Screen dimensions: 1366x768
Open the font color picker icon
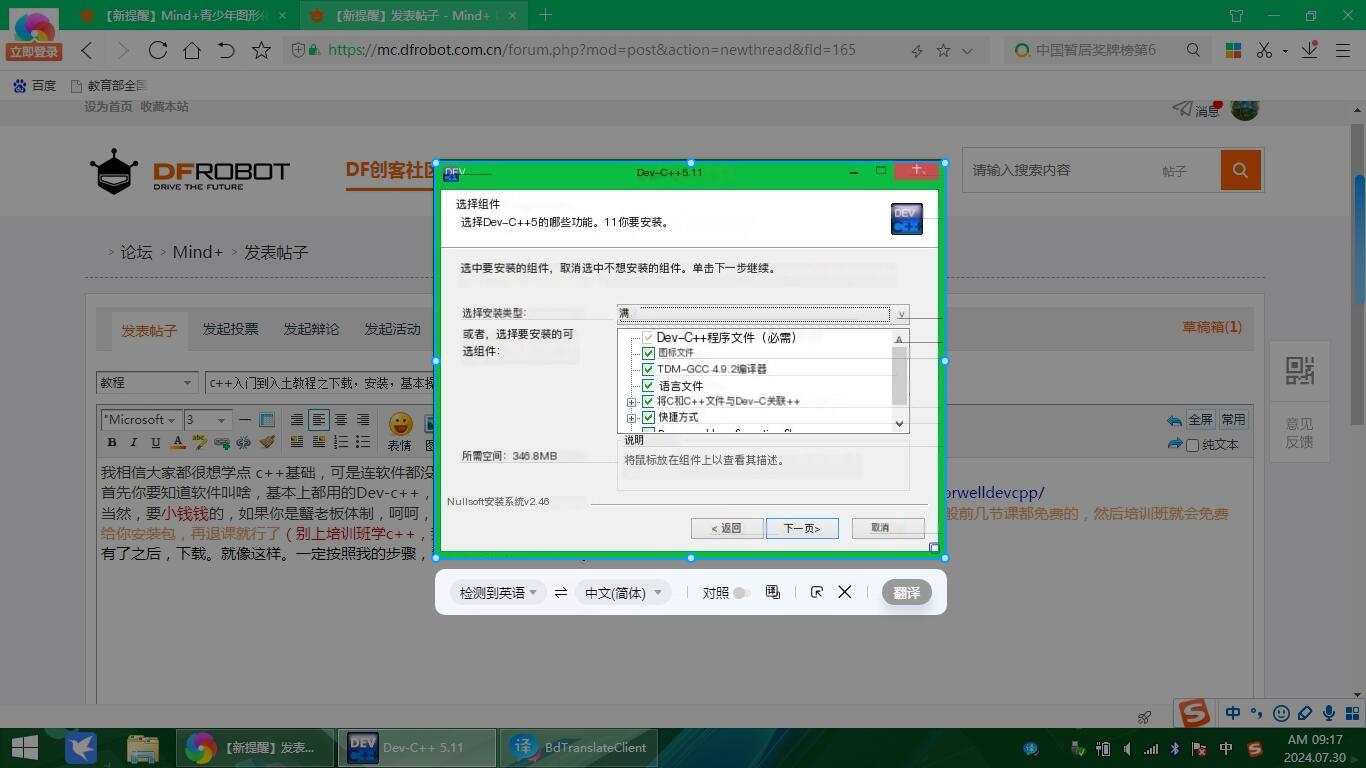point(178,442)
